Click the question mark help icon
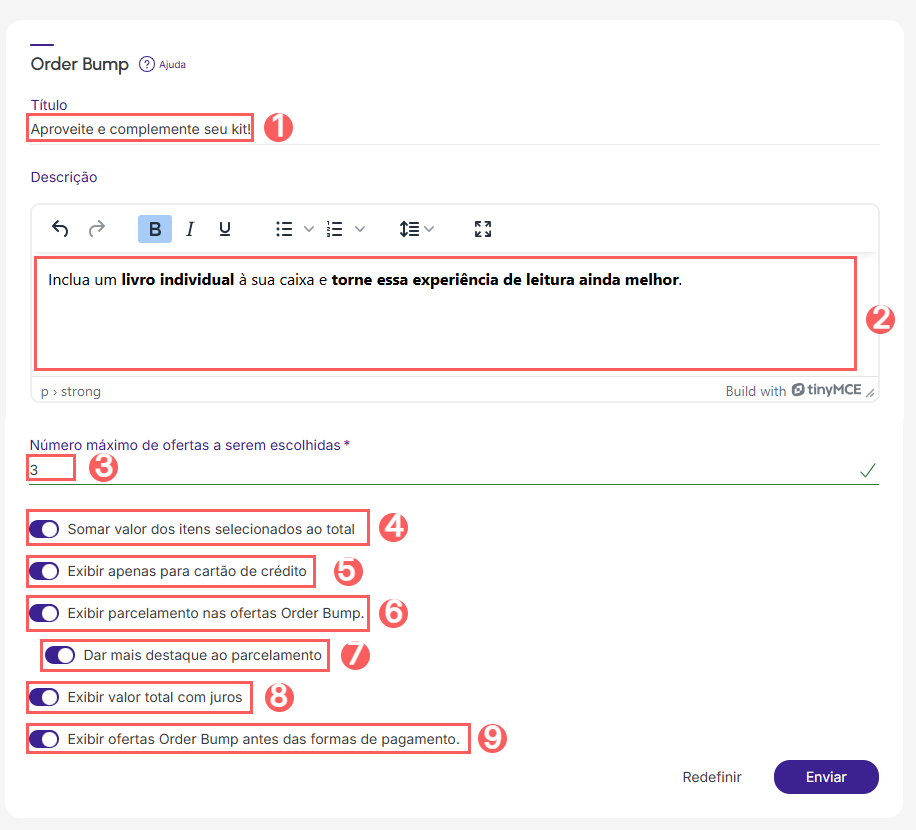Image resolution: width=916 pixels, height=830 pixels. point(147,64)
